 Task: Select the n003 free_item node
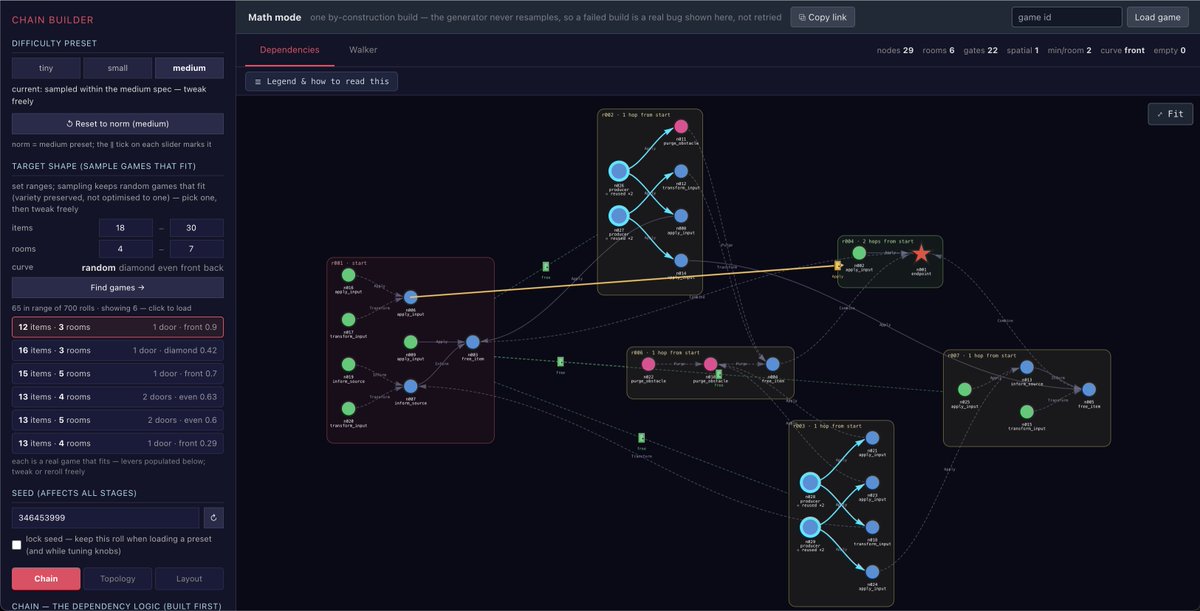pyautogui.click(x=472, y=342)
